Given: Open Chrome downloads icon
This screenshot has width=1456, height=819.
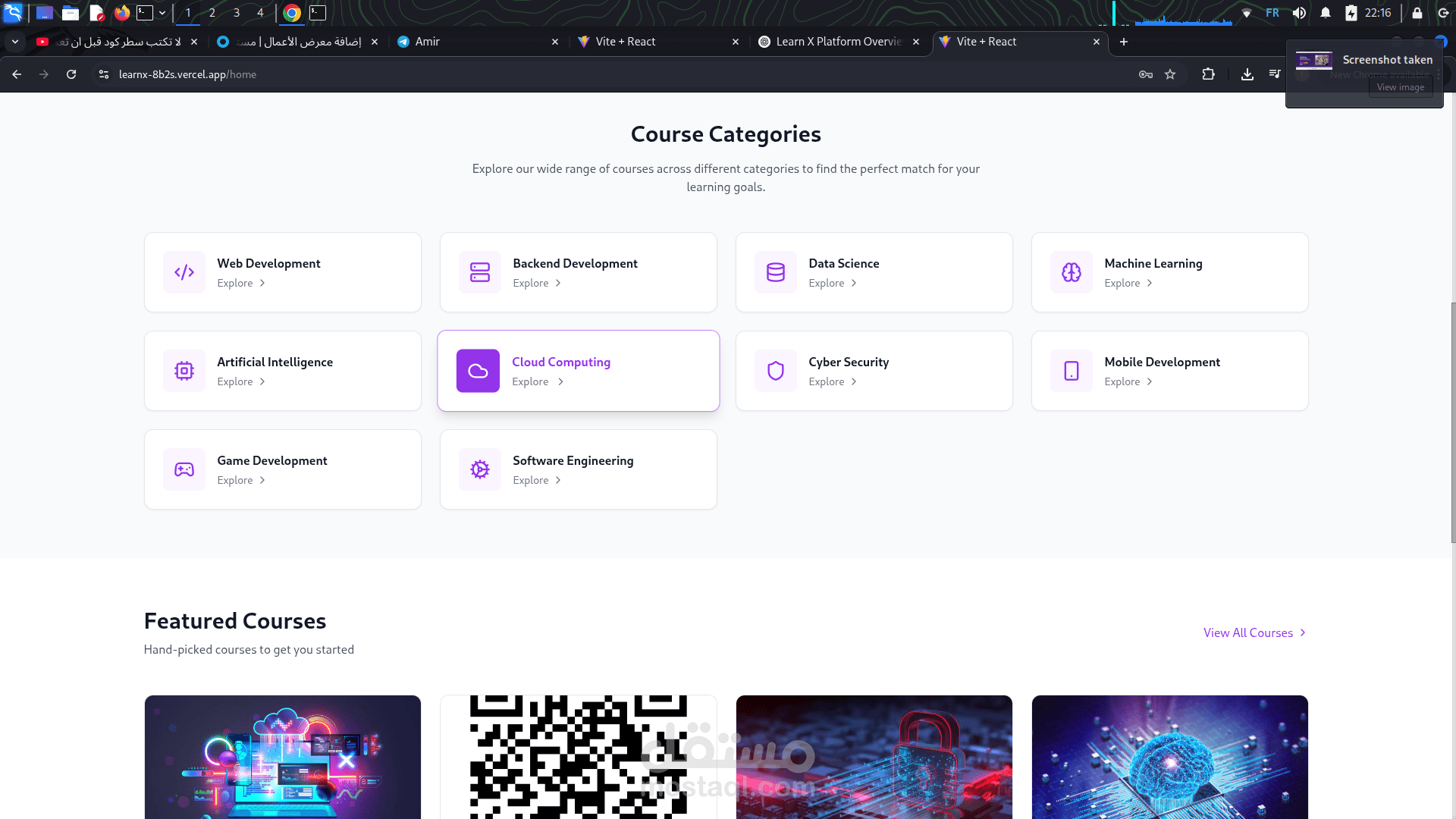Looking at the screenshot, I should [1247, 74].
